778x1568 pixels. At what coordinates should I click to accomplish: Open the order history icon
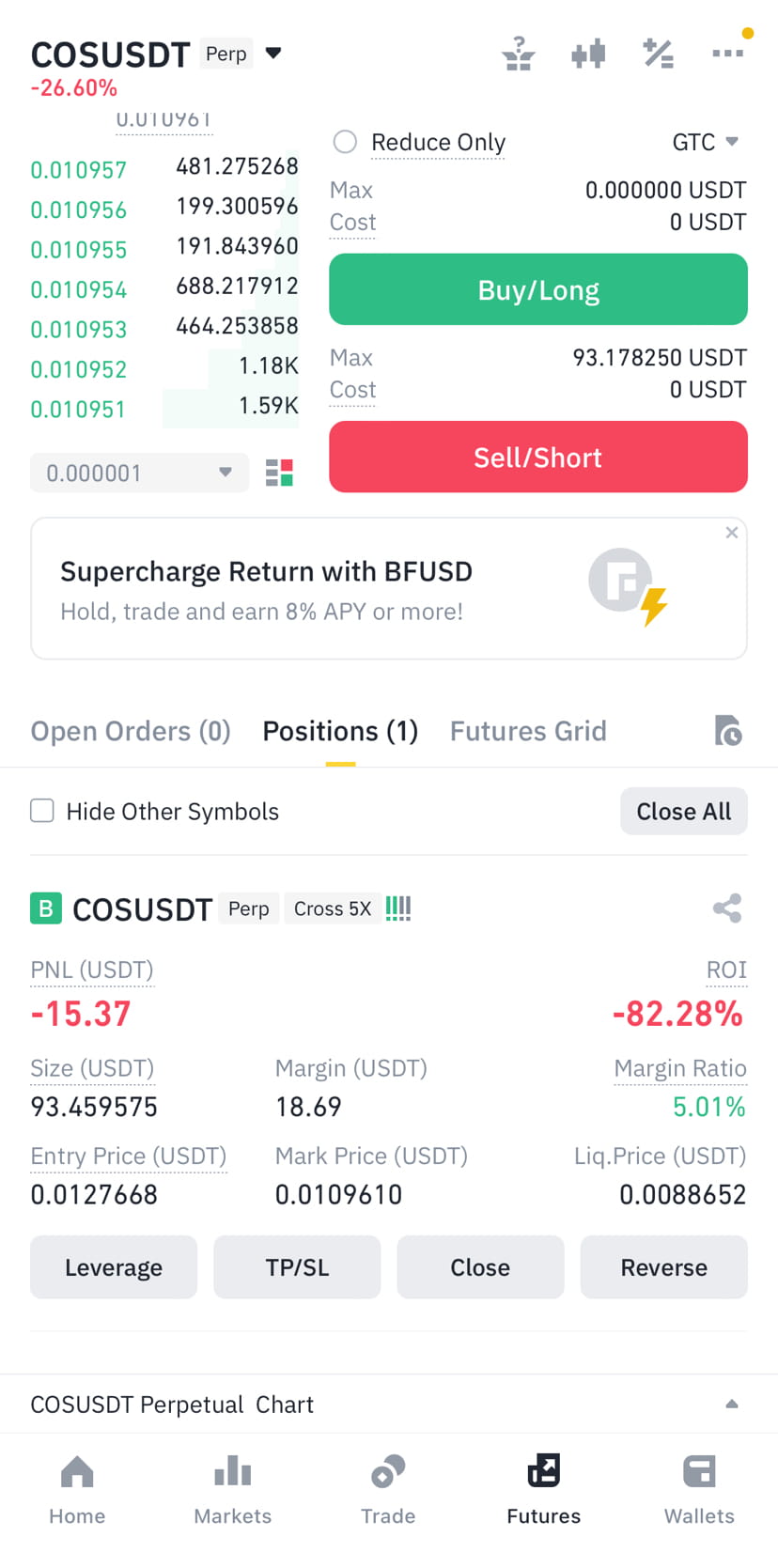tap(728, 731)
